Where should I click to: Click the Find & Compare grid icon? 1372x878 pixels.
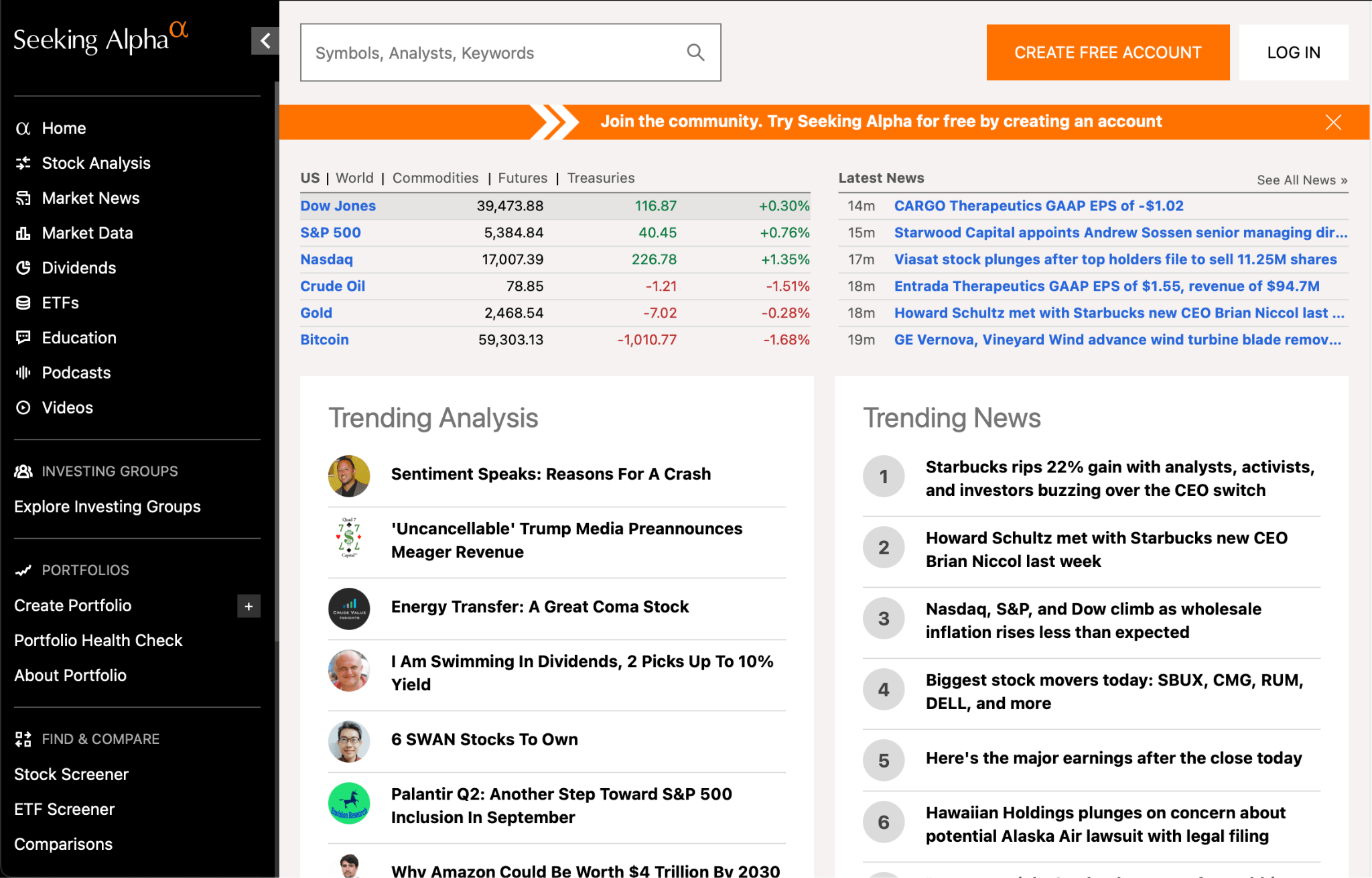pos(23,739)
